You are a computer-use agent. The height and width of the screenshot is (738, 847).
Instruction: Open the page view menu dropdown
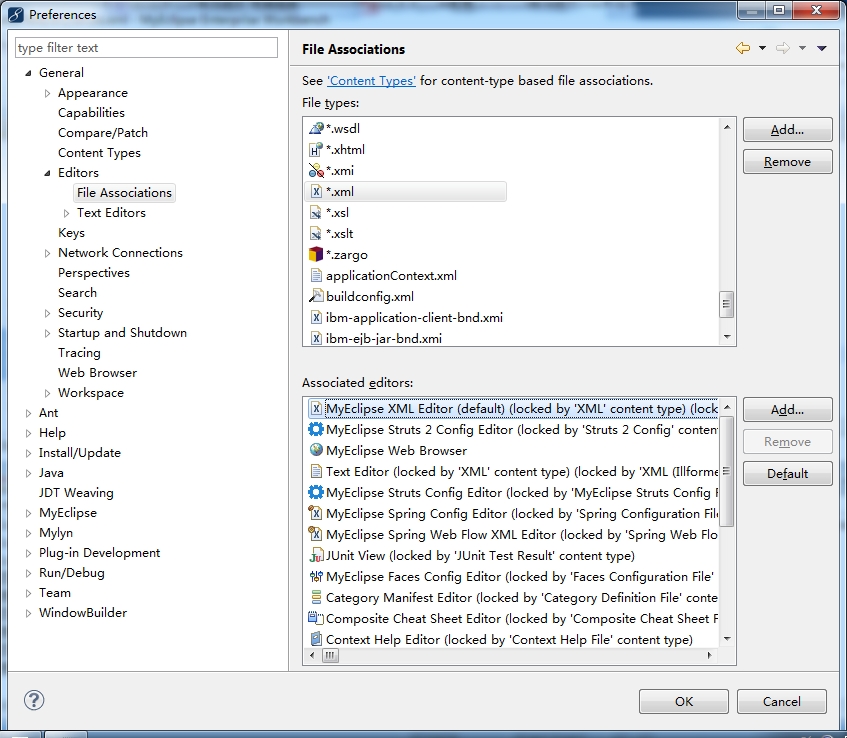822,48
